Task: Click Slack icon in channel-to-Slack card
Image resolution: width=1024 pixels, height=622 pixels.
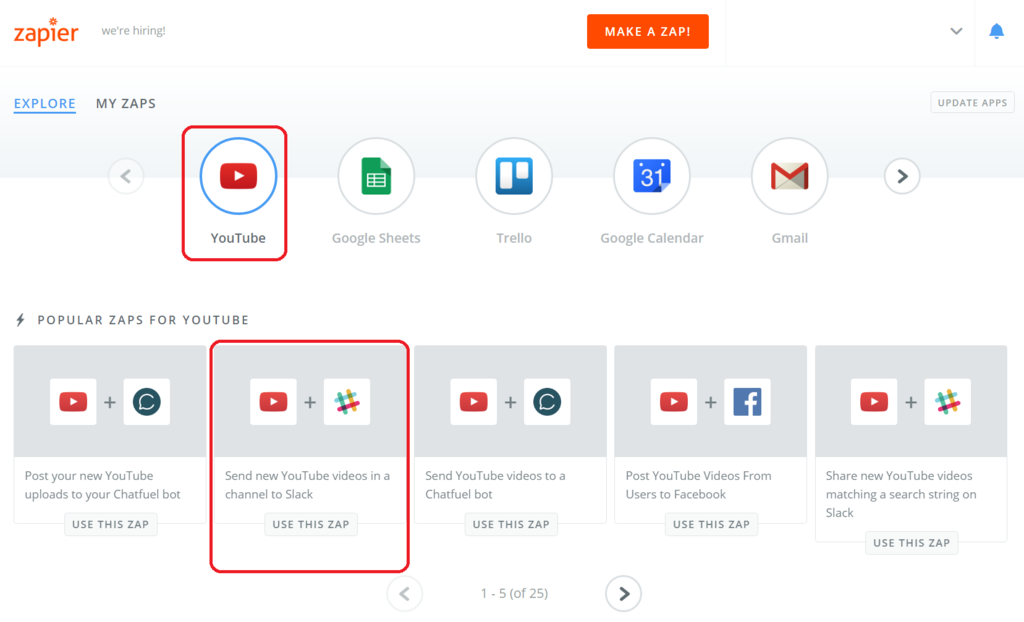Action: [347, 401]
